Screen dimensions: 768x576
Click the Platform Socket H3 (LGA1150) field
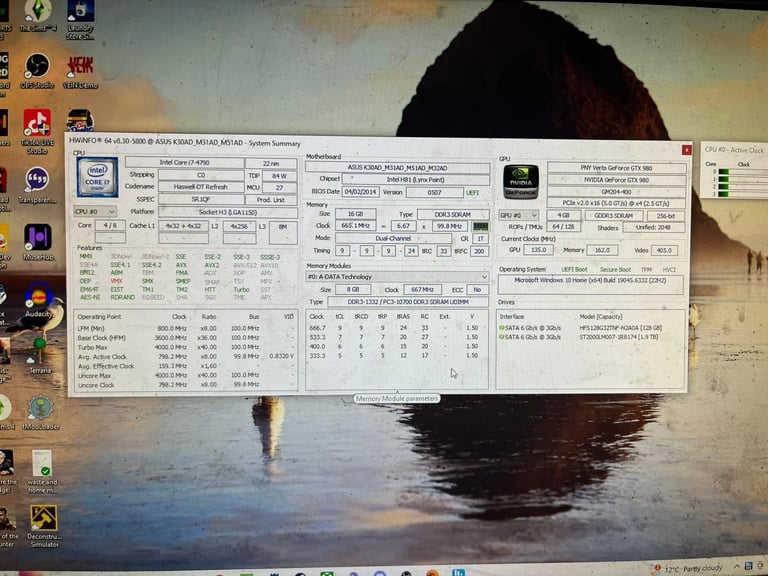[x=228, y=212]
